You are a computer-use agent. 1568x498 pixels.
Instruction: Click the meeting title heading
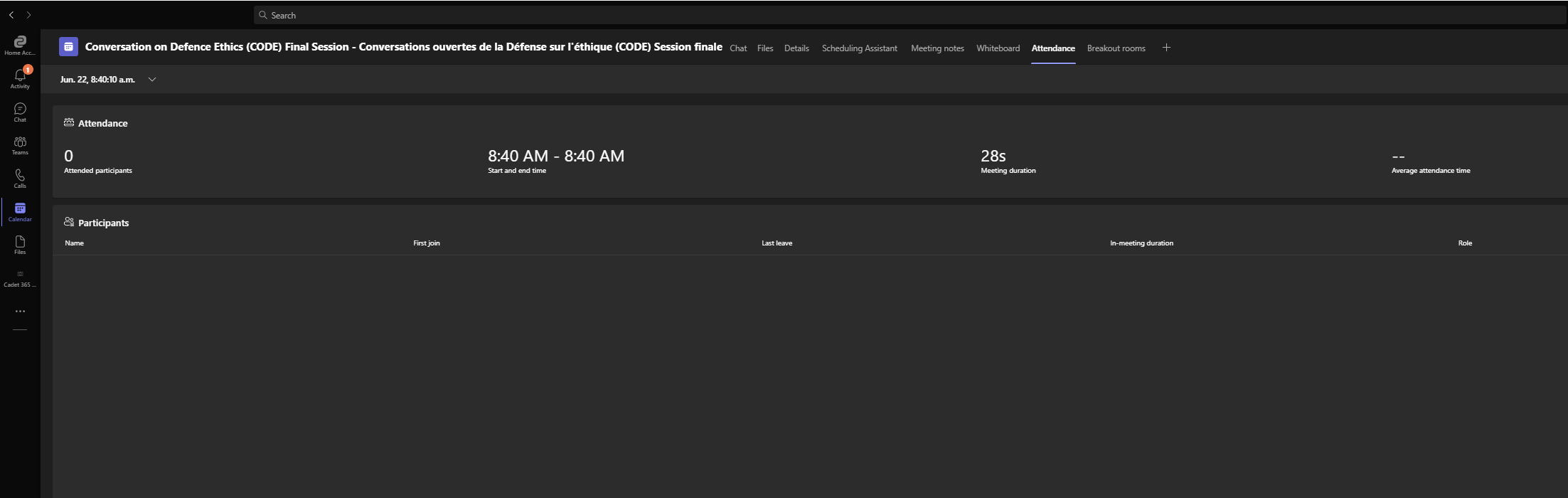[x=403, y=47]
